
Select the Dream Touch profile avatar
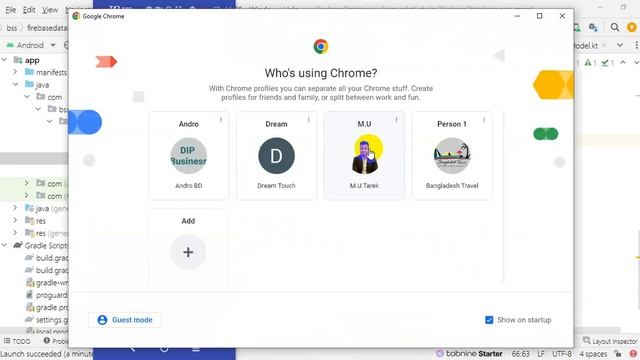(276, 156)
